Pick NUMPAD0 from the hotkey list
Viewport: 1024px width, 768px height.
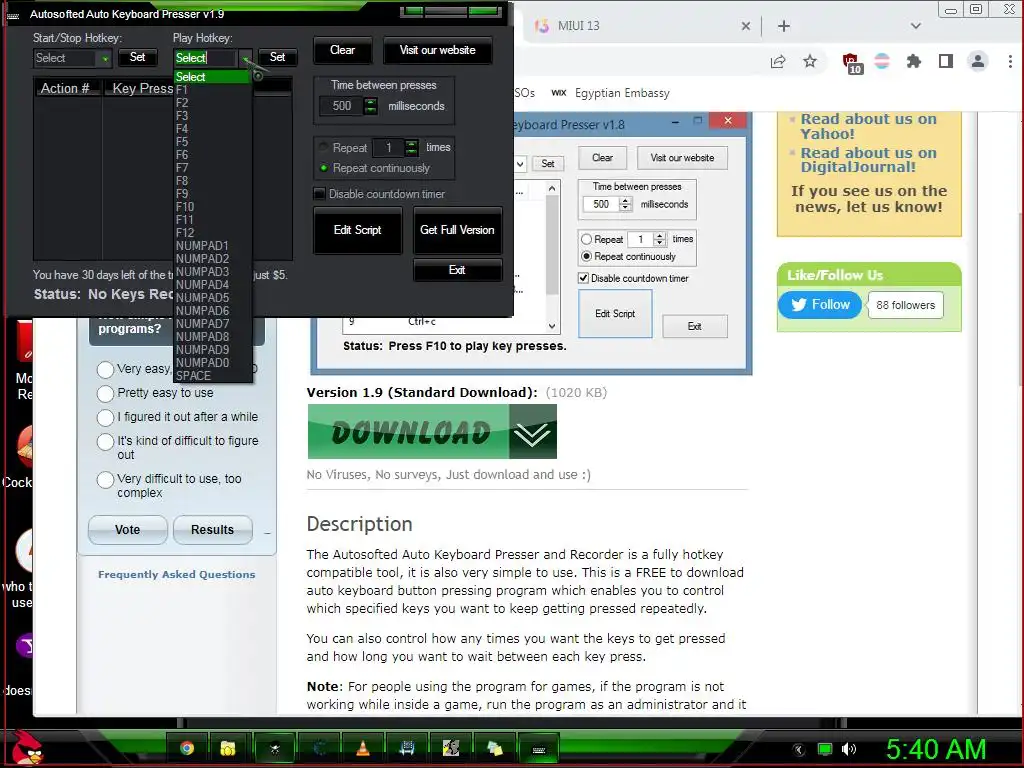(212, 362)
